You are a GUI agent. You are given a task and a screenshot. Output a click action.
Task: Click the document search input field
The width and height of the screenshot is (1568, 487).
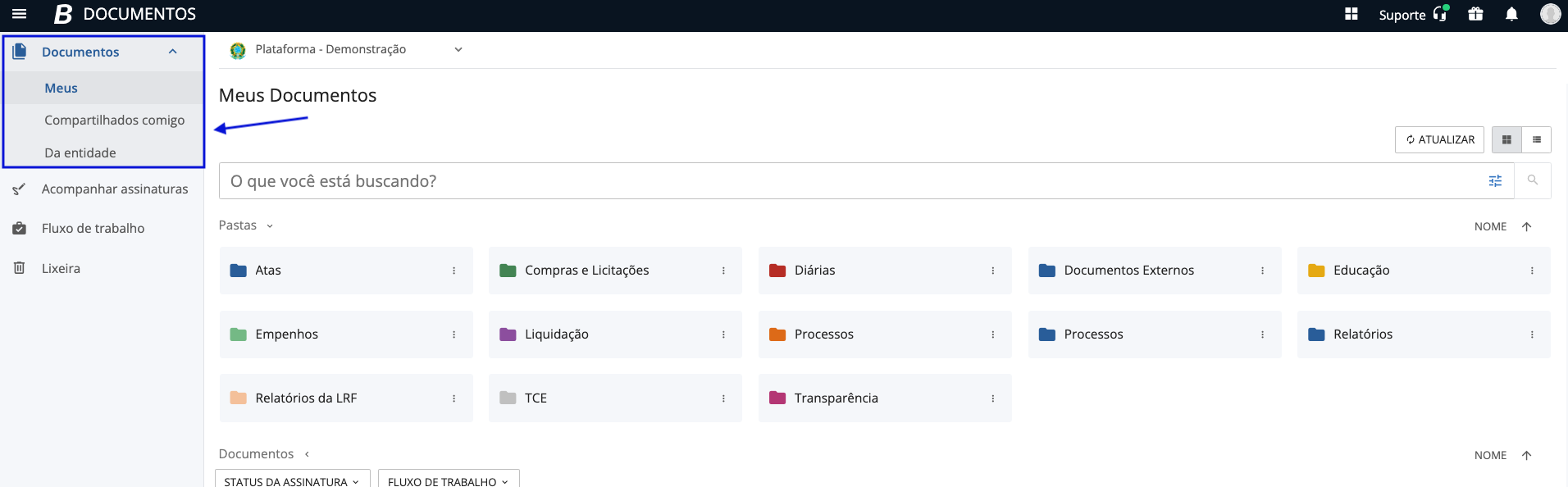[x=845, y=181]
